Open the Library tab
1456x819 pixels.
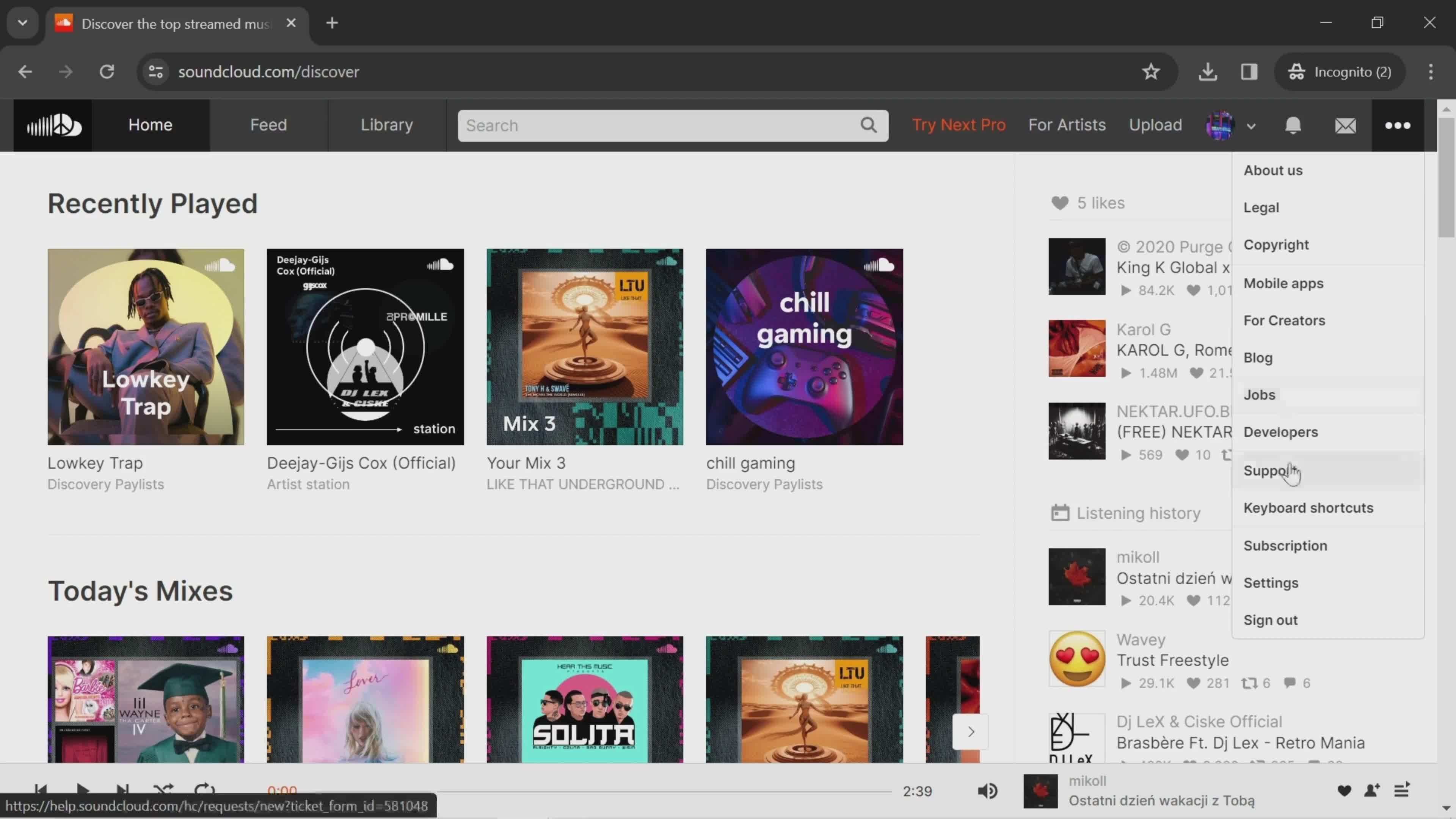pyautogui.click(x=387, y=125)
